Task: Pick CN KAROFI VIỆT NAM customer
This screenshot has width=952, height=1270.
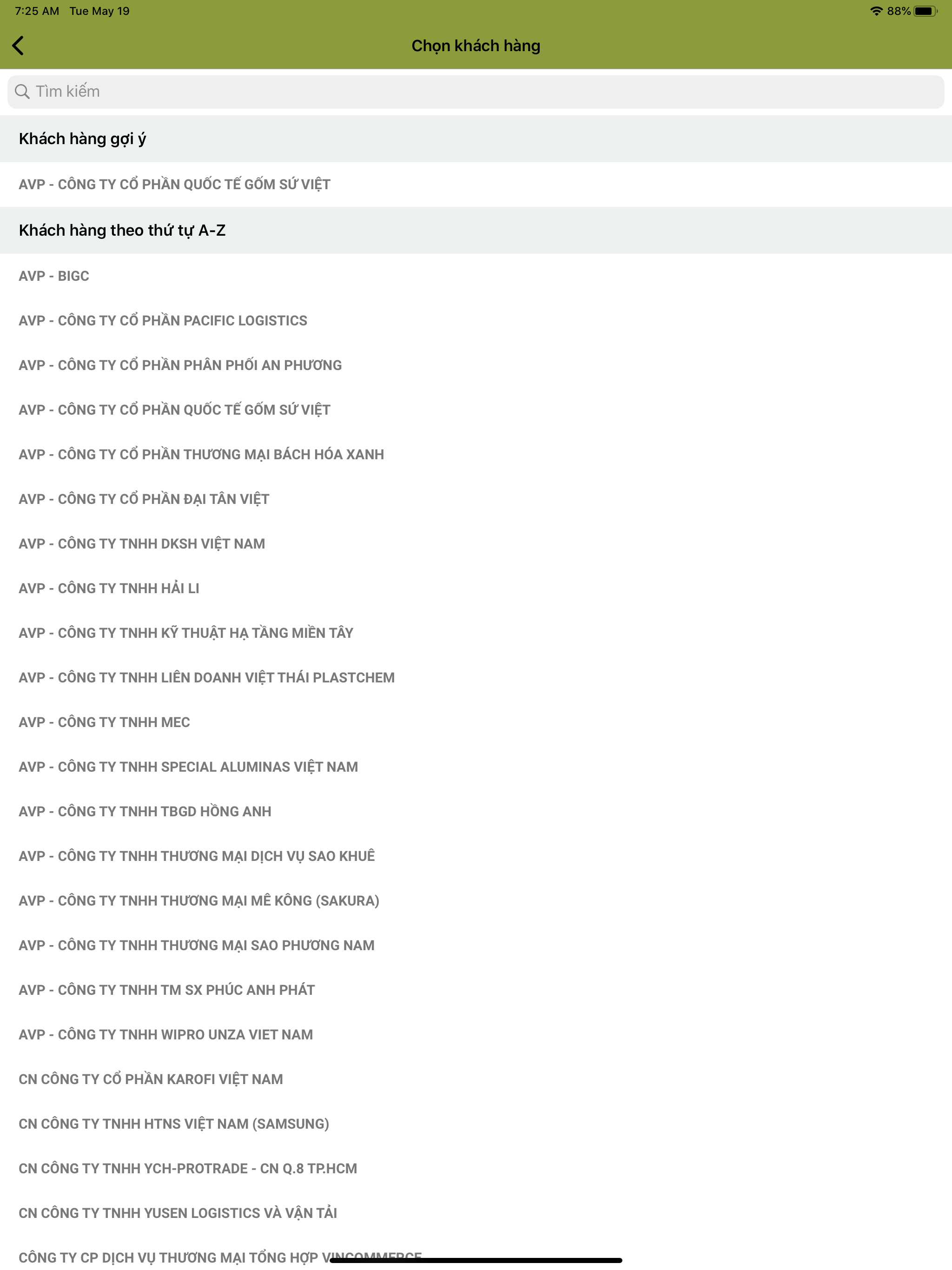Action: tap(476, 1079)
